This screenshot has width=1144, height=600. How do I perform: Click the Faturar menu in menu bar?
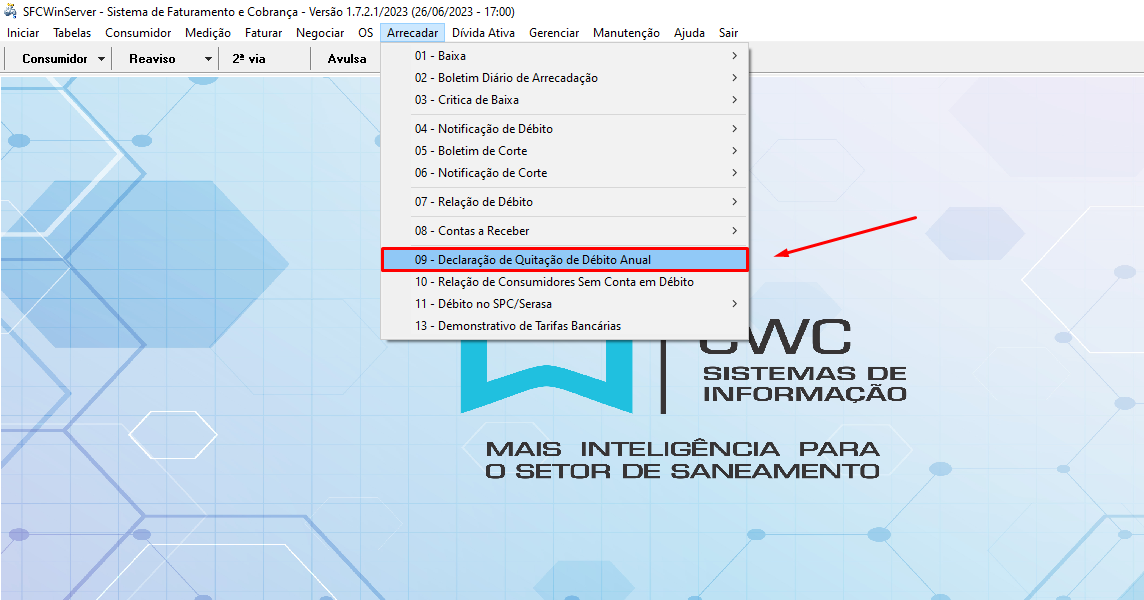[263, 33]
